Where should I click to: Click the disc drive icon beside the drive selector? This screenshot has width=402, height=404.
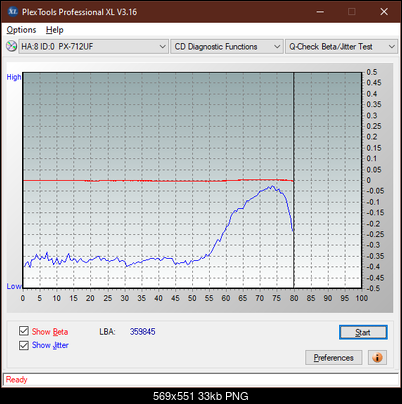tap(11, 46)
